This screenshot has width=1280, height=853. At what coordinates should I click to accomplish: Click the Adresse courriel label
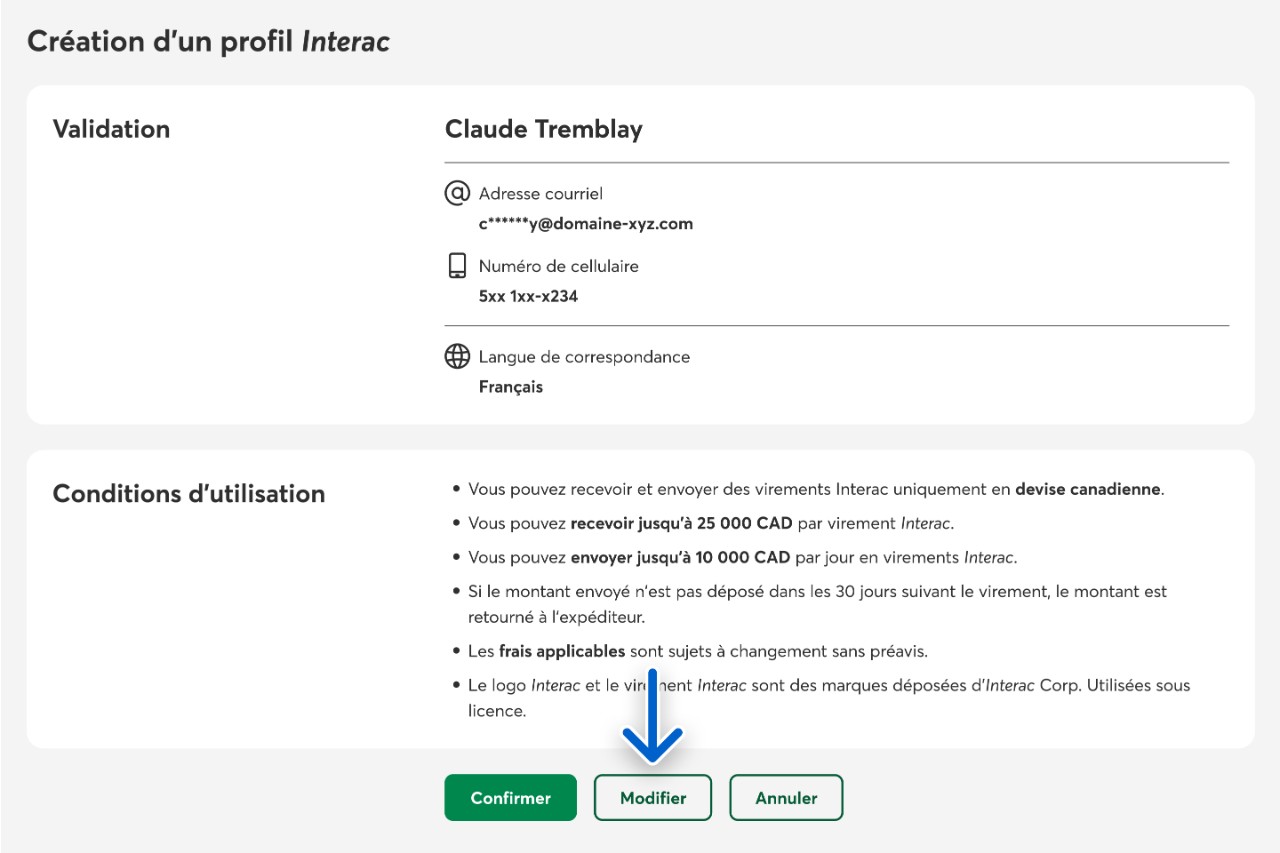(x=541, y=193)
